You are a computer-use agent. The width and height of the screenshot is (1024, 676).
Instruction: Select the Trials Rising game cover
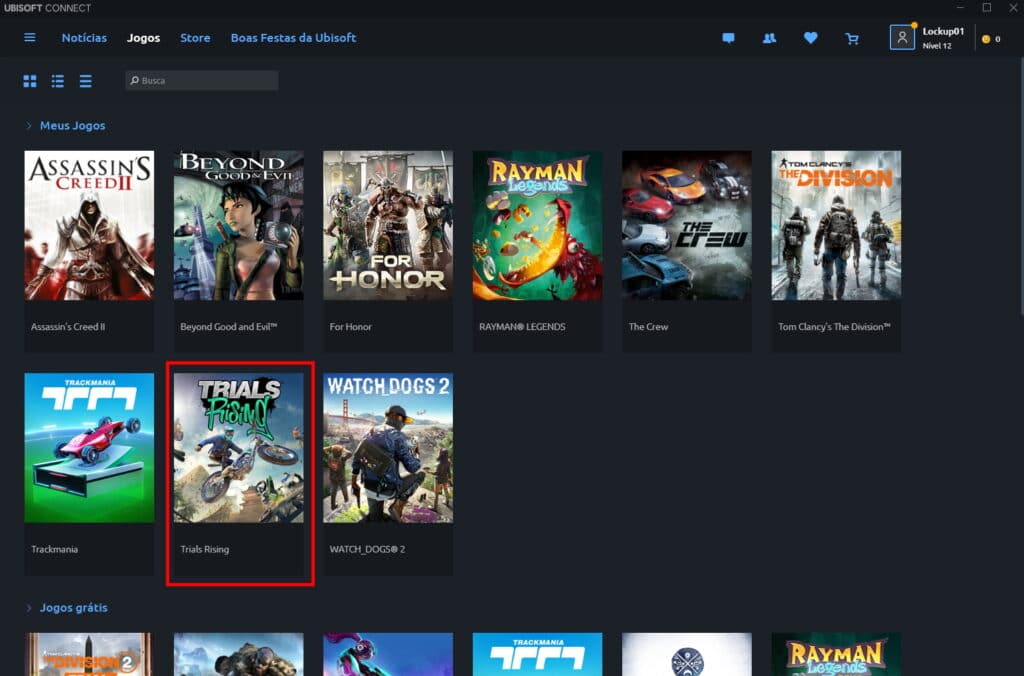238,447
